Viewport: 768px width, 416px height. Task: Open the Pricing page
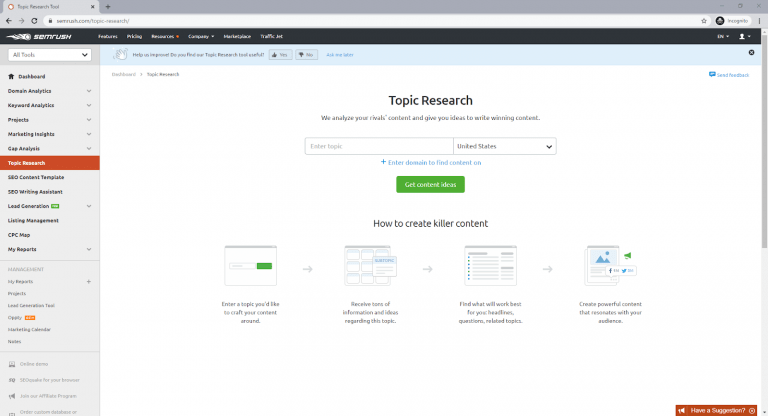(134, 36)
